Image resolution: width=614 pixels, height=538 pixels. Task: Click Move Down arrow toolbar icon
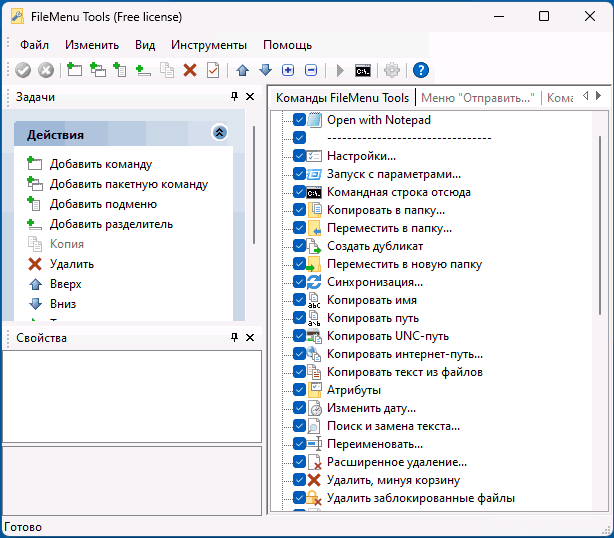point(265,70)
